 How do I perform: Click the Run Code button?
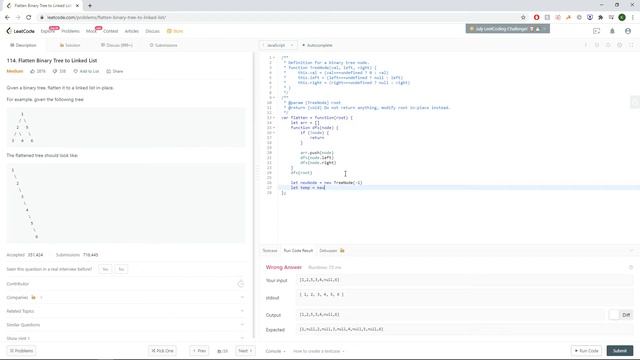tap(586, 351)
